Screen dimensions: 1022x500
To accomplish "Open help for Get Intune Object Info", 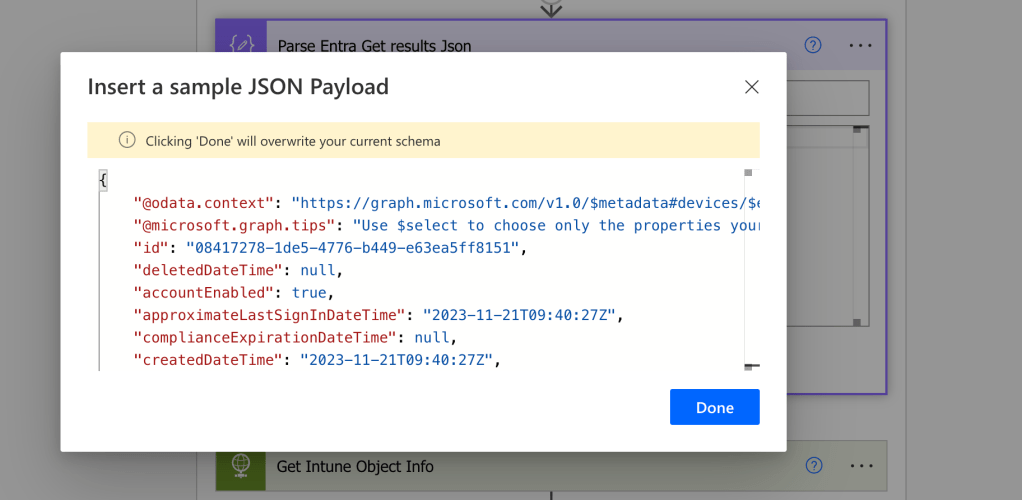I will pyautogui.click(x=813, y=466).
